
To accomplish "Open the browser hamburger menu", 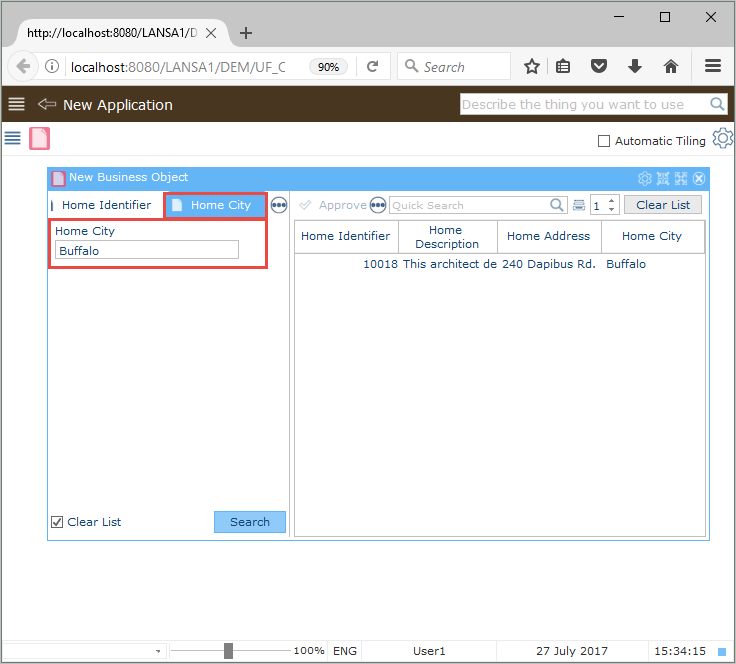I will pos(713,66).
